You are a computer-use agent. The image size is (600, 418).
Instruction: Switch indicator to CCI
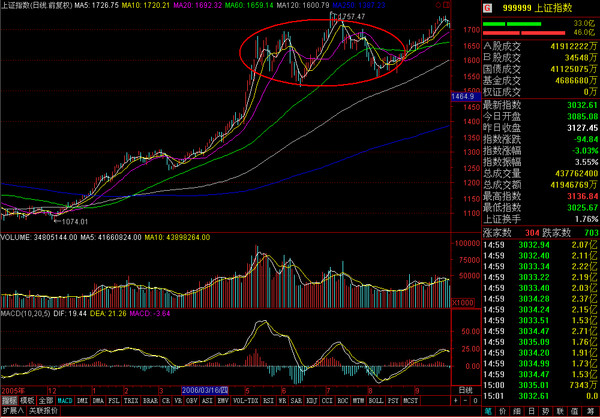tap(328, 401)
